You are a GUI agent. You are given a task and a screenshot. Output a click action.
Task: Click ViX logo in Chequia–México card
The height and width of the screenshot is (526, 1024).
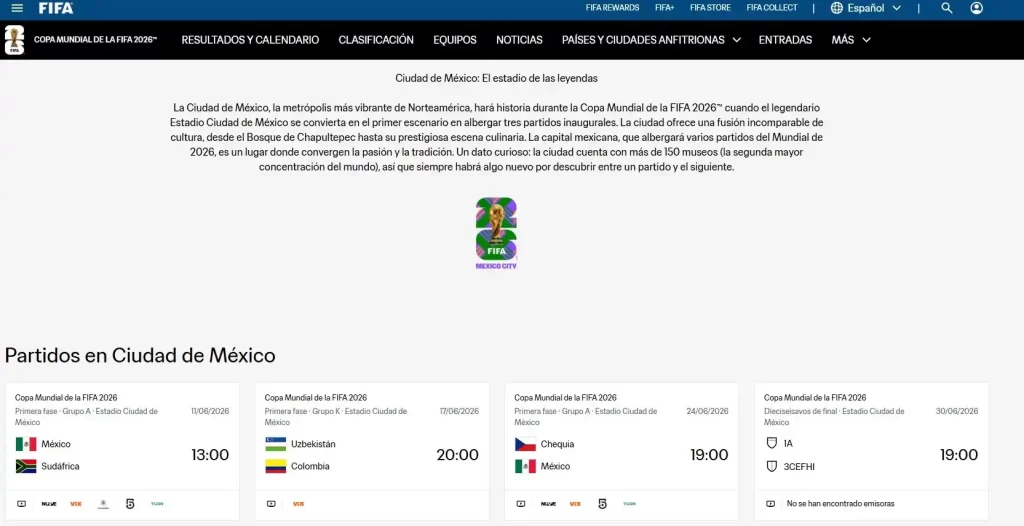(x=575, y=504)
